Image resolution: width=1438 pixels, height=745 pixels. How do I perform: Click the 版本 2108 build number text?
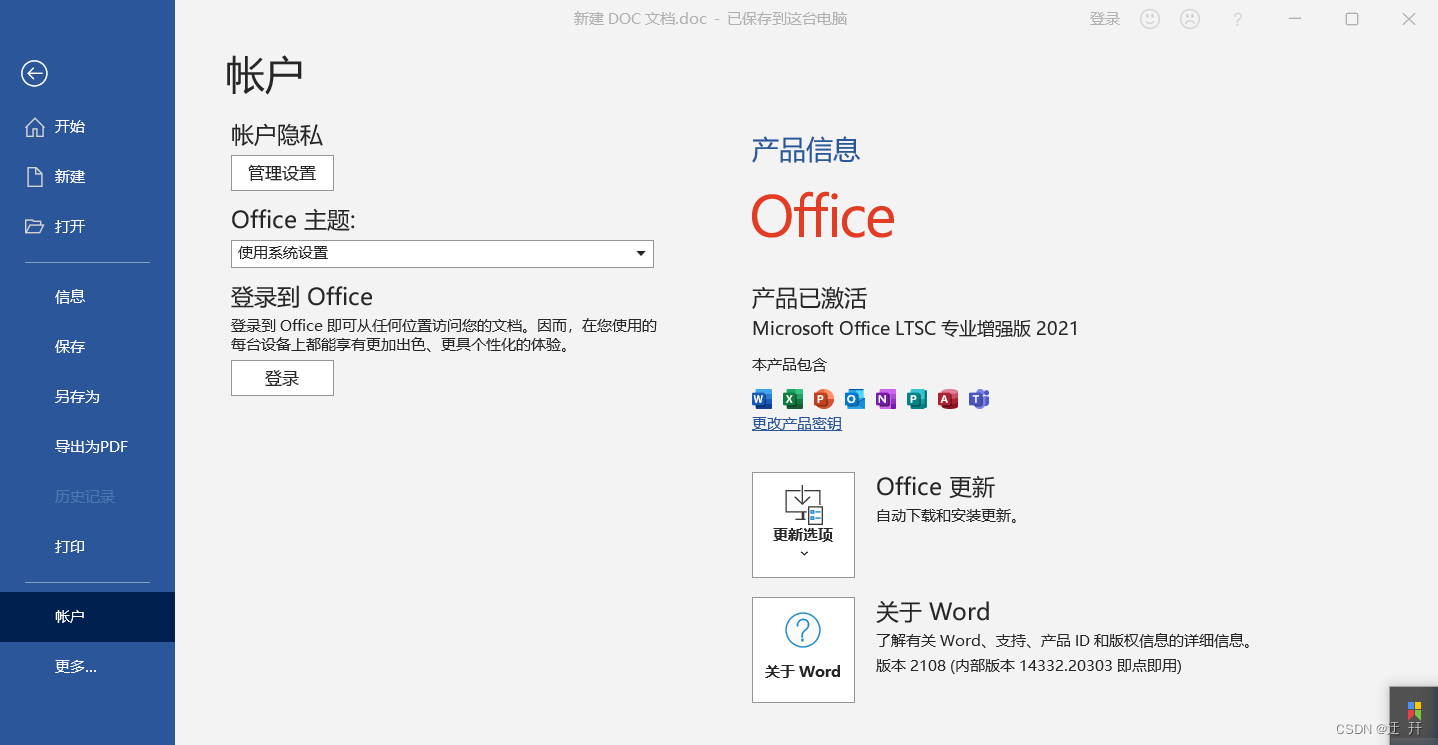1029,666
